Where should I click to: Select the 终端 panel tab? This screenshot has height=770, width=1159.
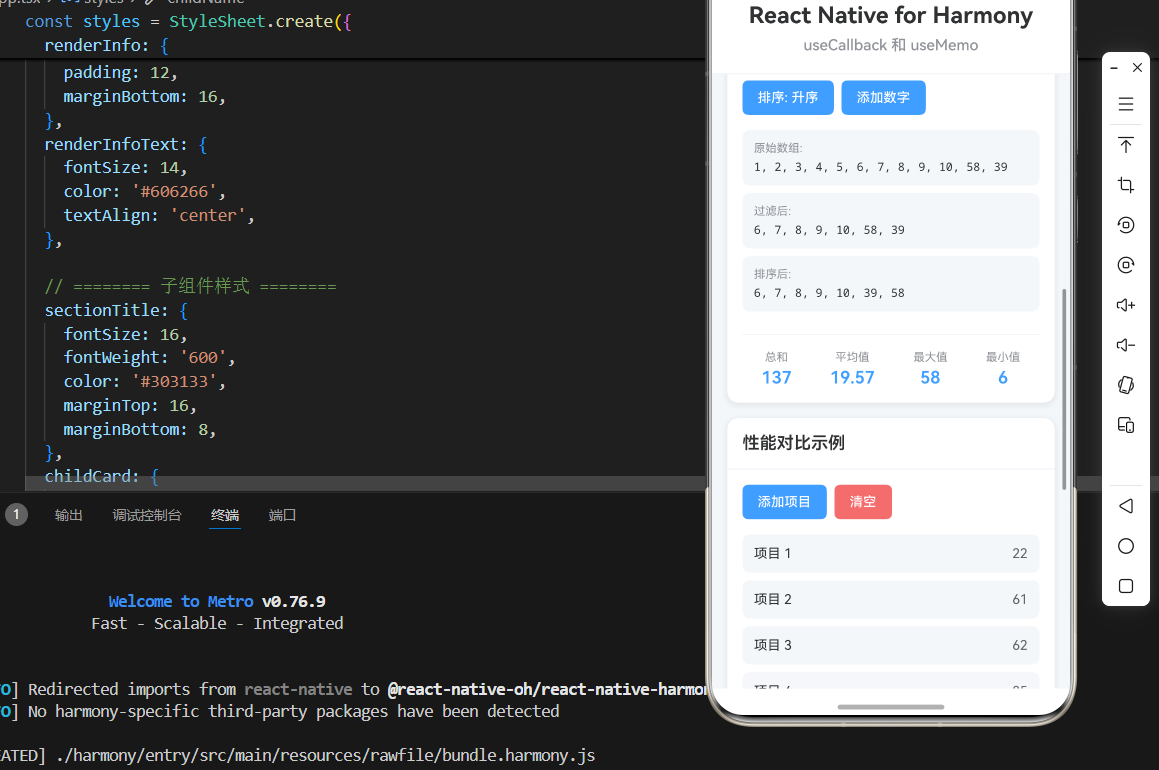(x=225, y=515)
